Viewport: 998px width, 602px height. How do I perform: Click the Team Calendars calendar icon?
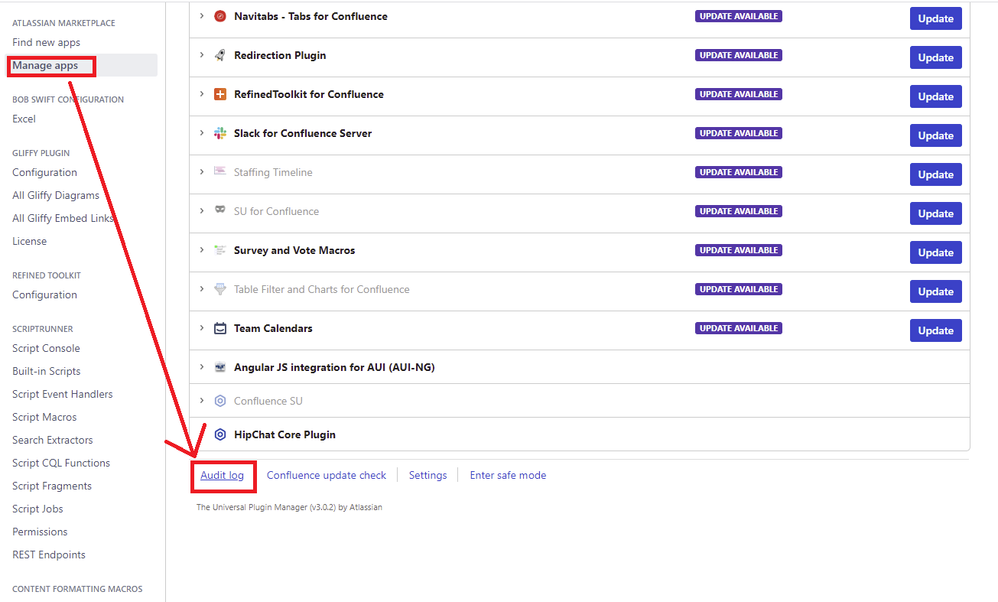tap(220, 328)
